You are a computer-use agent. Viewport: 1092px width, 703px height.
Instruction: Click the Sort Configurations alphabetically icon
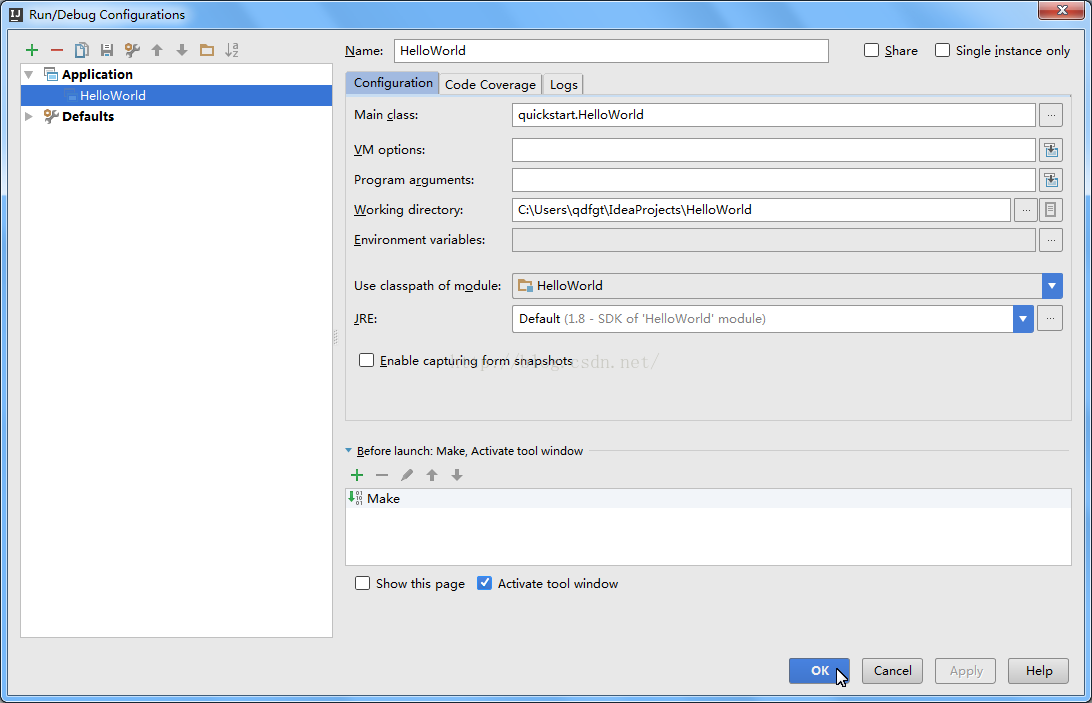232,50
